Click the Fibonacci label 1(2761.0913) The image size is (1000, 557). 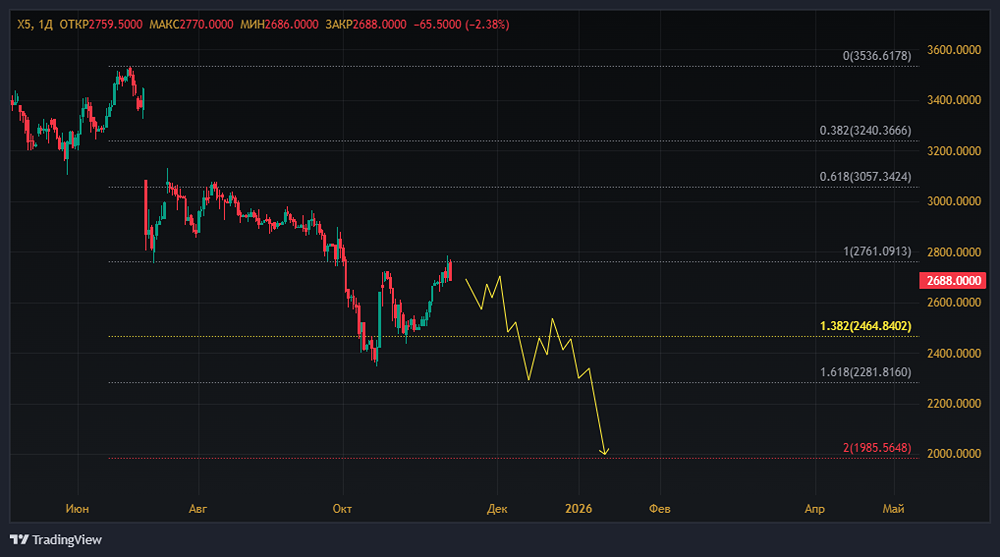[877, 251]
